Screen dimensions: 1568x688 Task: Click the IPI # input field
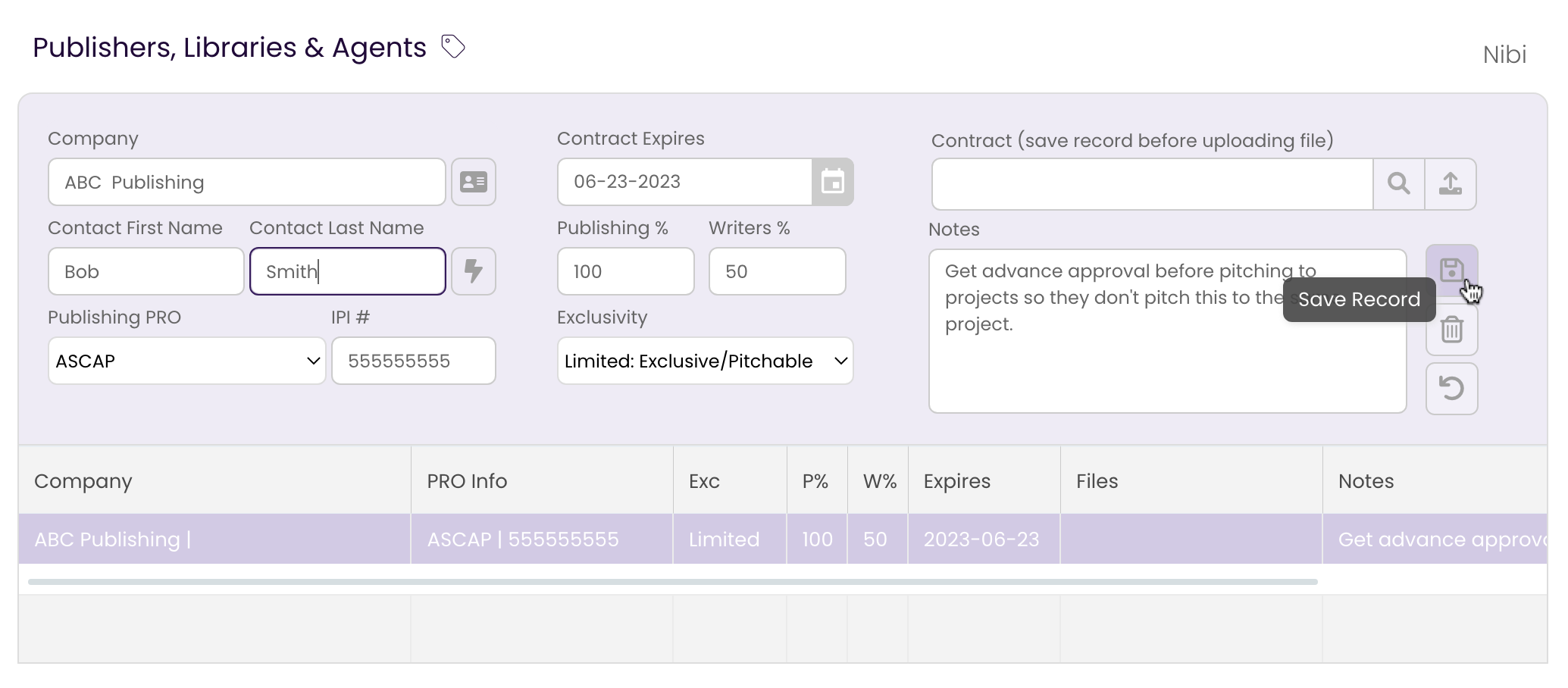tap(414, 361)
